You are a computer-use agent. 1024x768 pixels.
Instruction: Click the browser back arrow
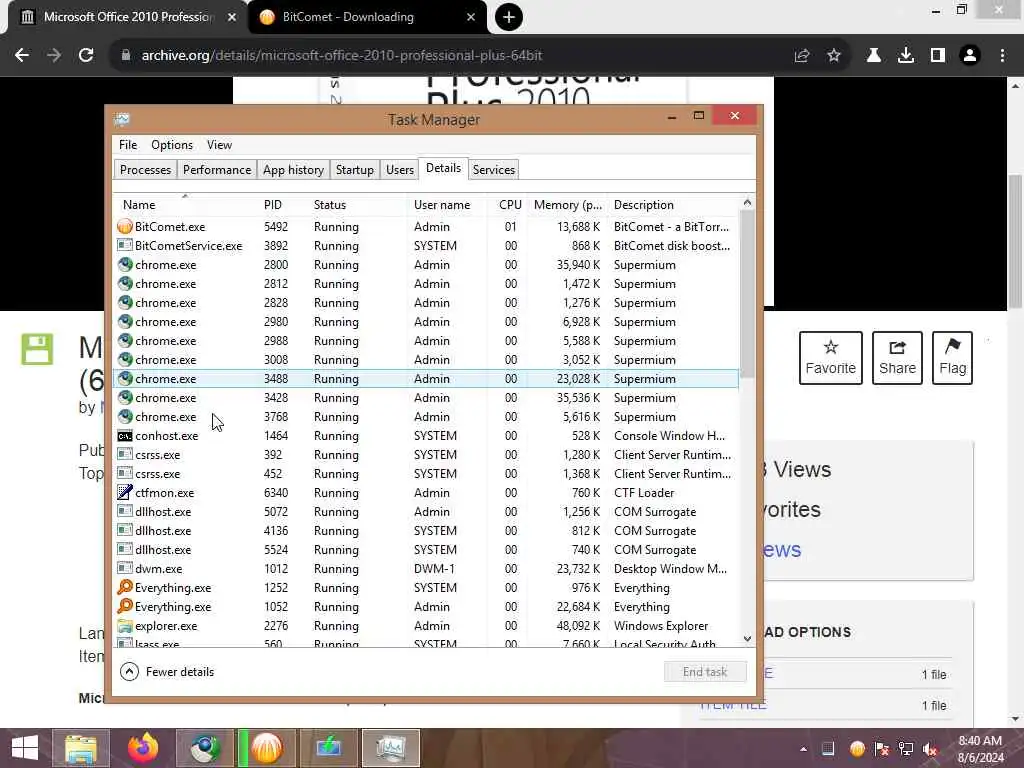click(x=22, y=56)
